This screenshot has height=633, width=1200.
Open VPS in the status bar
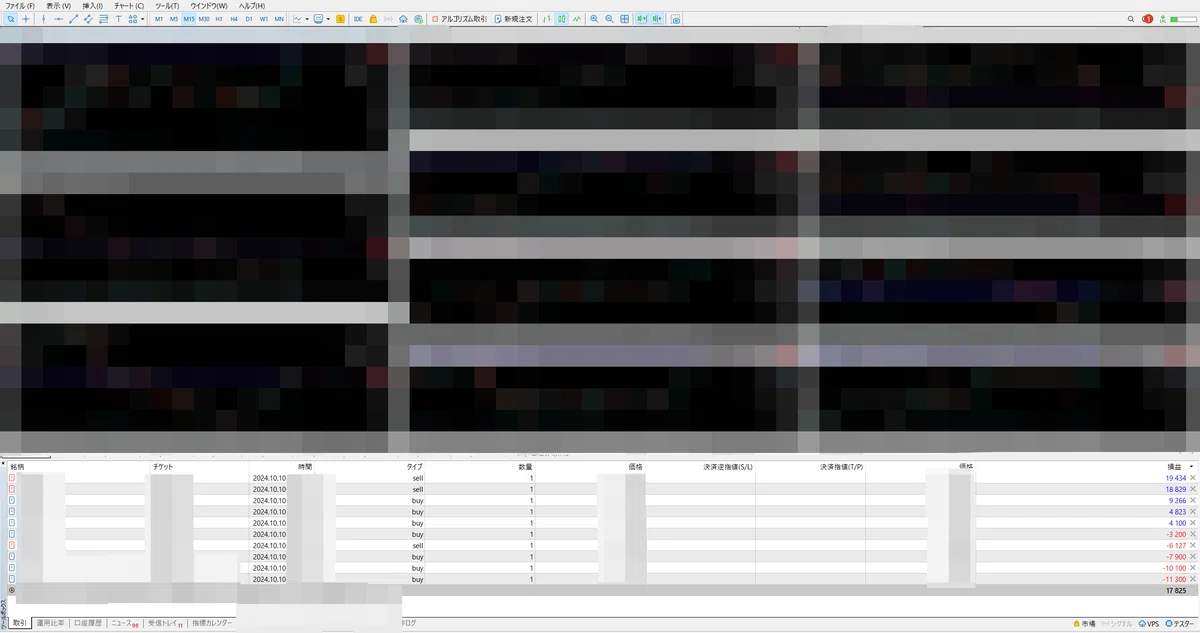1148,623
